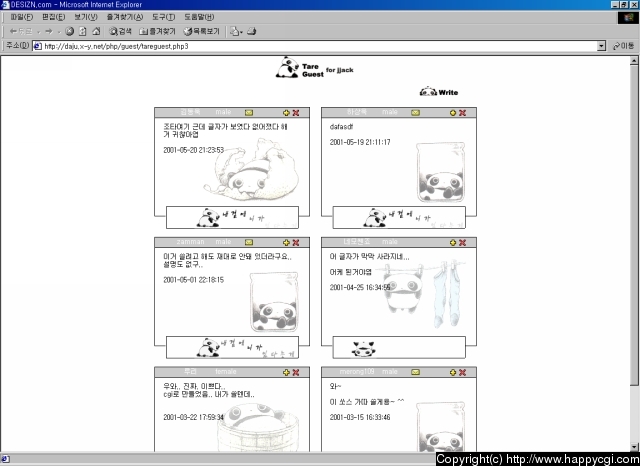Delete zamman's entry with red X
Viewport: 640px width, 466px height.
tap(296, 242)
